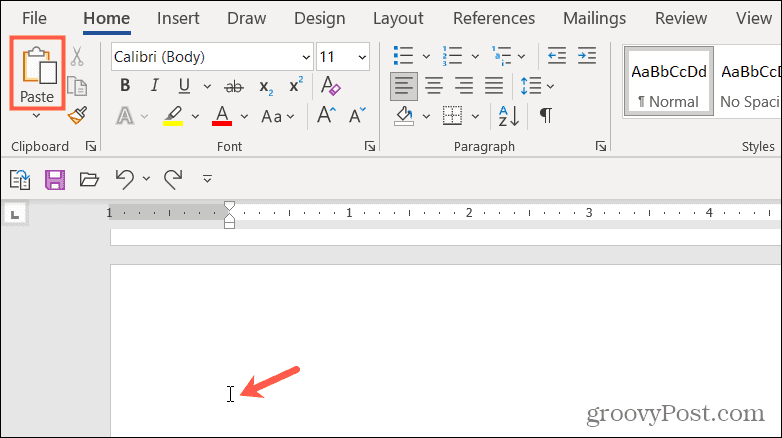Switch to the Insert tab
Screen dimensions: 782x438
[x=178, y=18]
